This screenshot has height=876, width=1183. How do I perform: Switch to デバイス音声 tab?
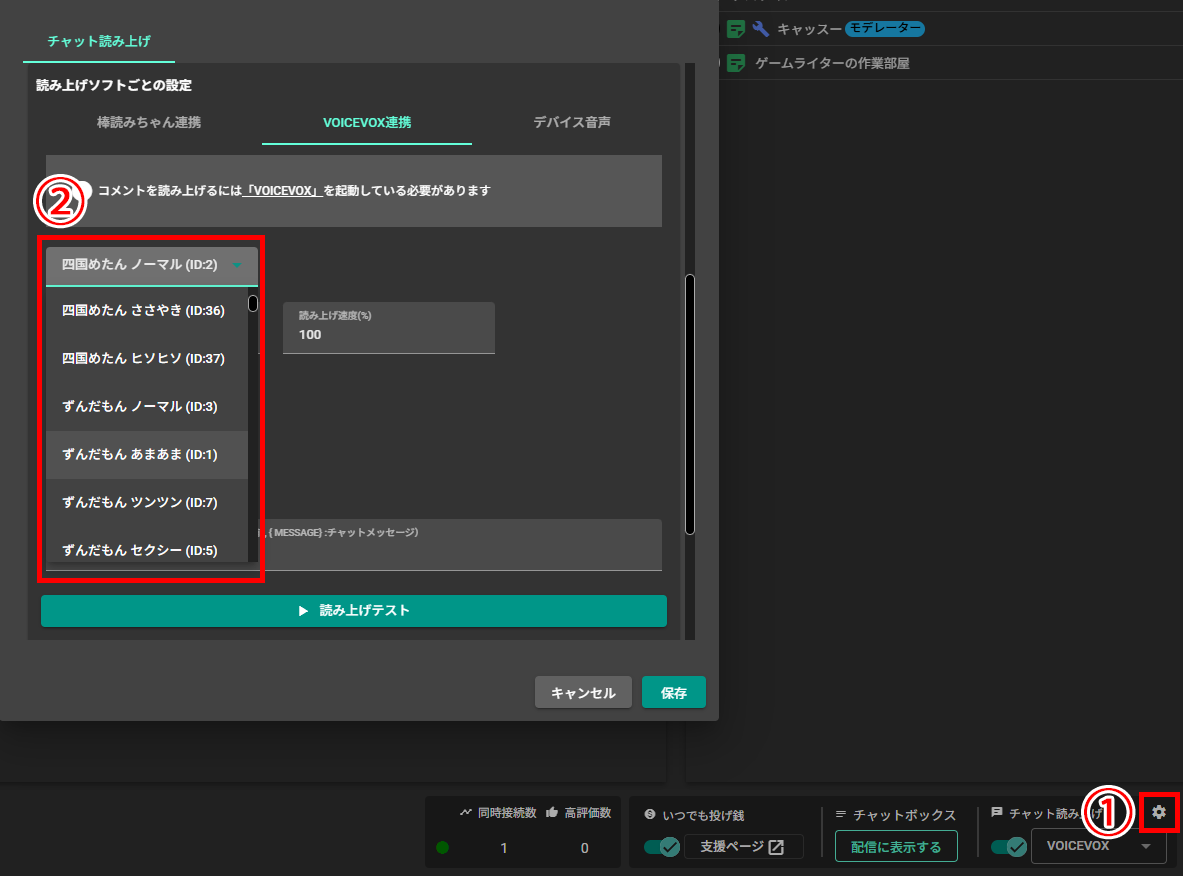572,122
